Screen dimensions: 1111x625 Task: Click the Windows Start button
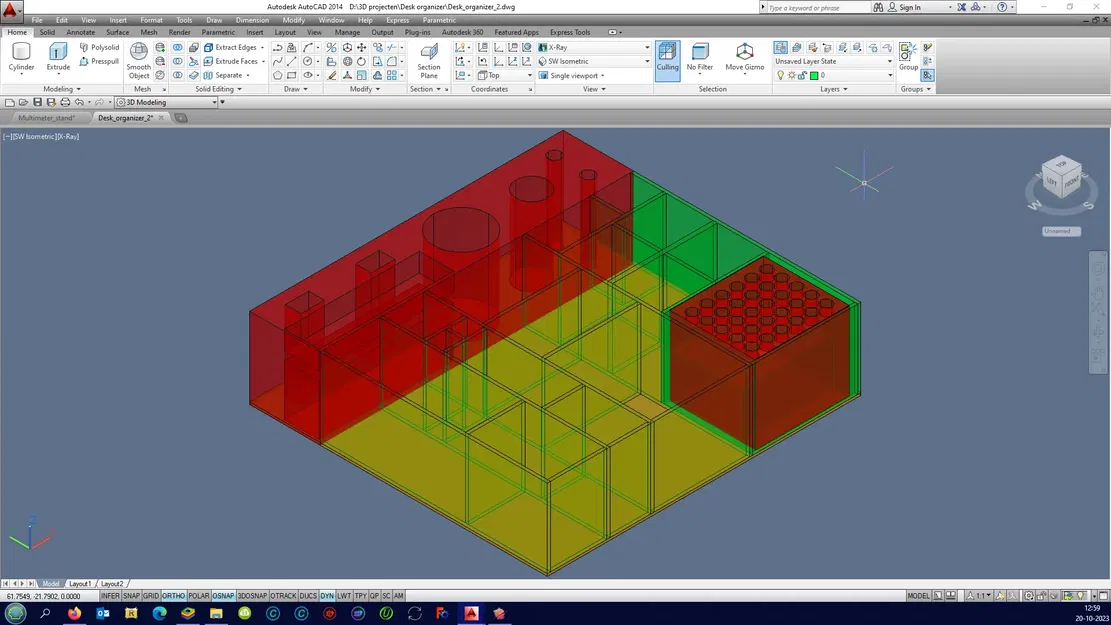[x=15, y=613]
